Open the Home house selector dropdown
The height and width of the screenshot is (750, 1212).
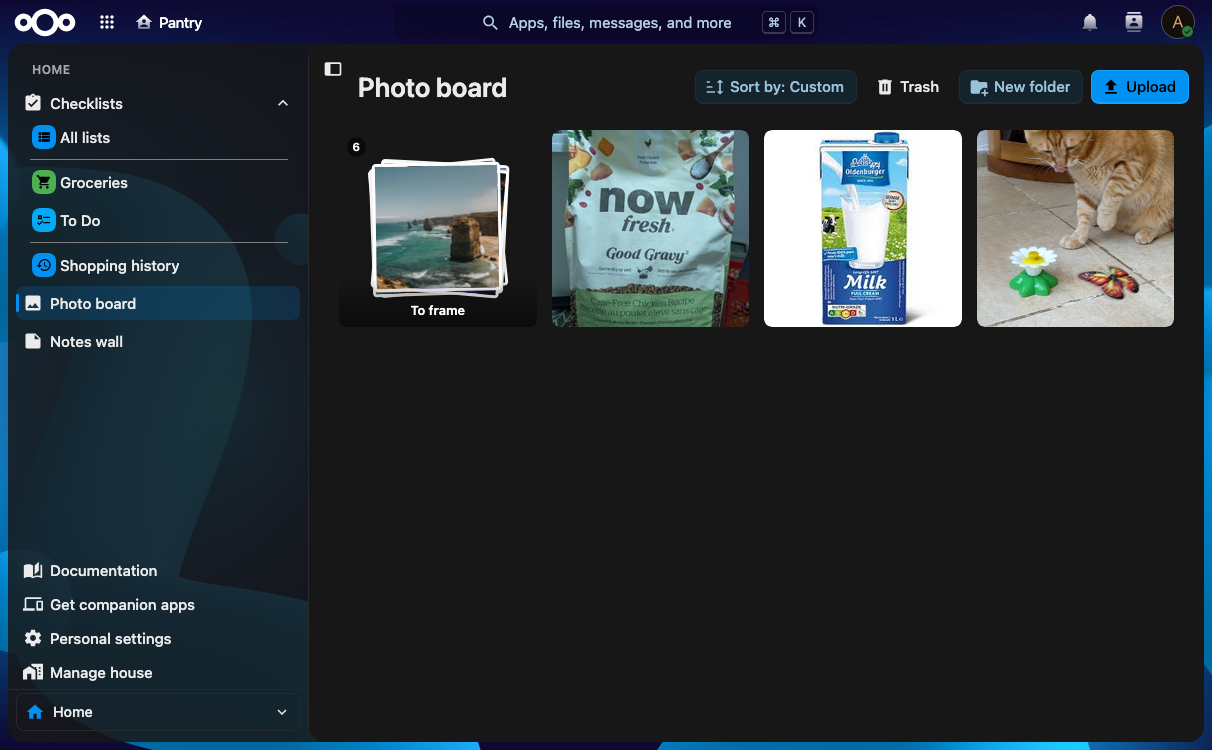[158, 712]
